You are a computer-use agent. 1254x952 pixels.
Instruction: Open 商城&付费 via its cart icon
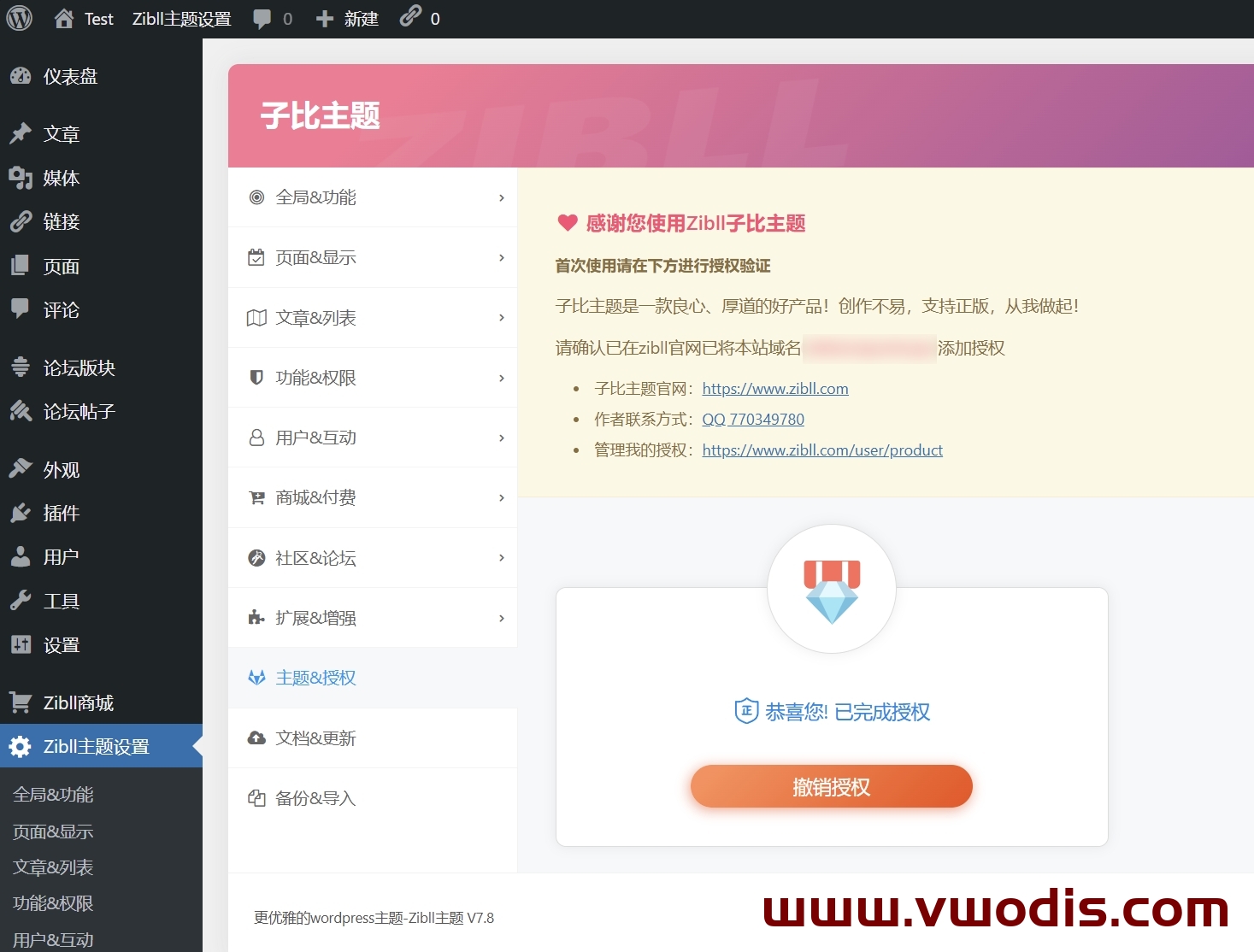(x=256, y=497)
